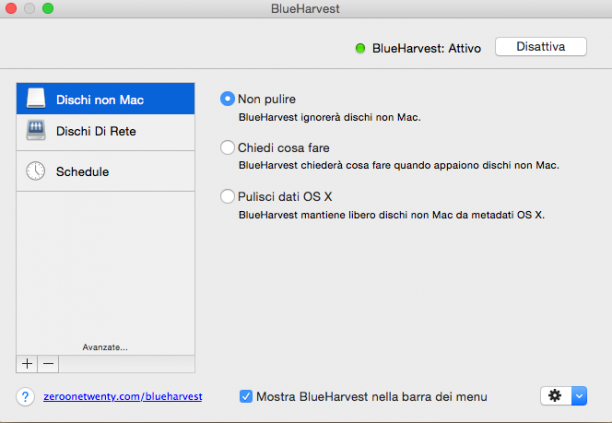Close the BlueHarvest window

pyautogui.click(x=11, y=8)
